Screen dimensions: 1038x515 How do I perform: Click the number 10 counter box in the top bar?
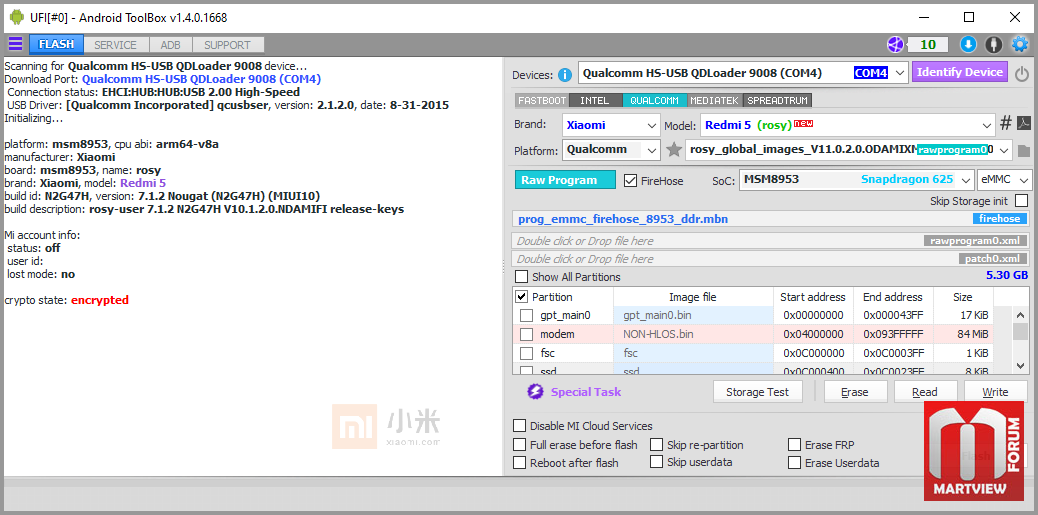coord(928,44)
